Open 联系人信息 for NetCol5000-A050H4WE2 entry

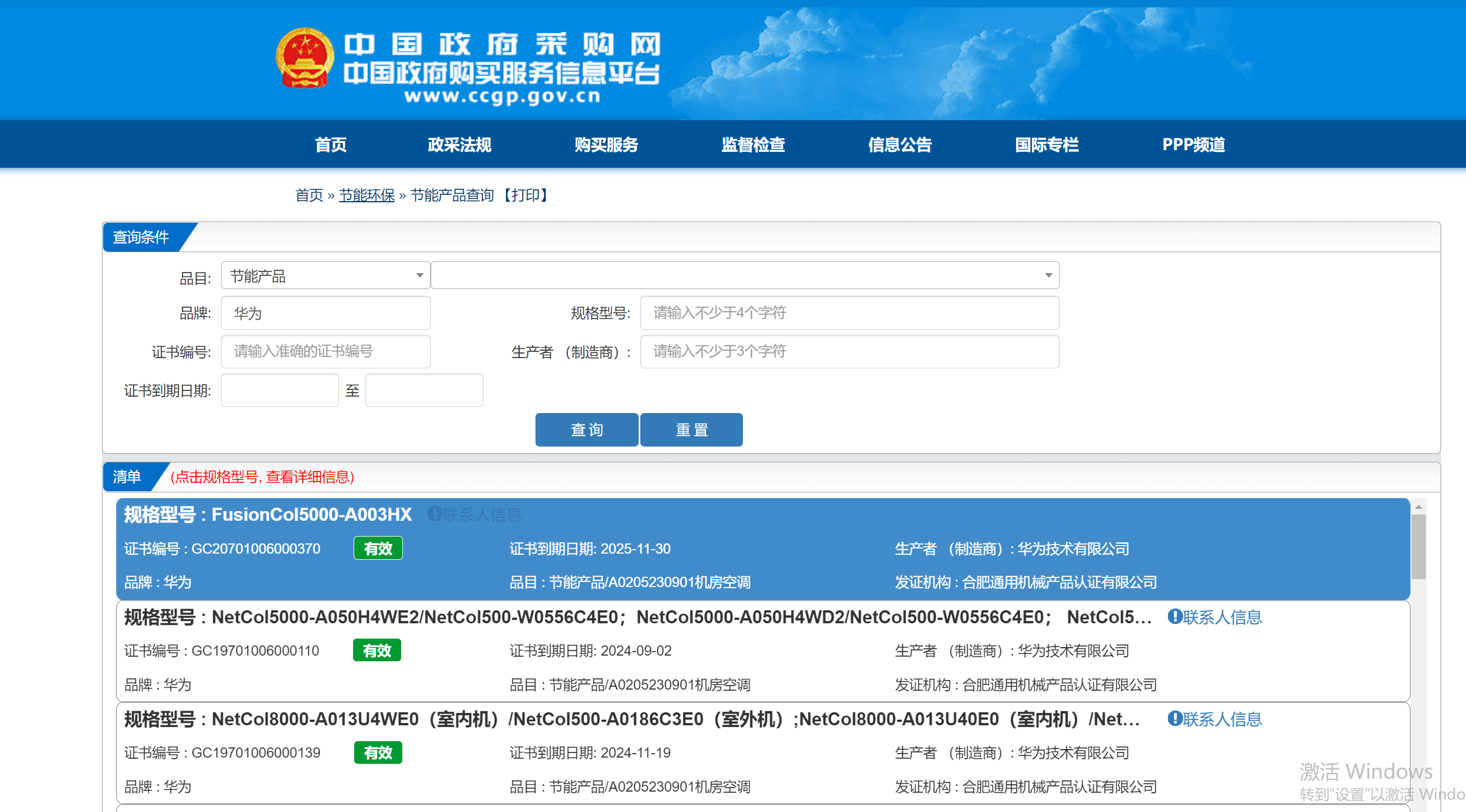pos(1222,617)
